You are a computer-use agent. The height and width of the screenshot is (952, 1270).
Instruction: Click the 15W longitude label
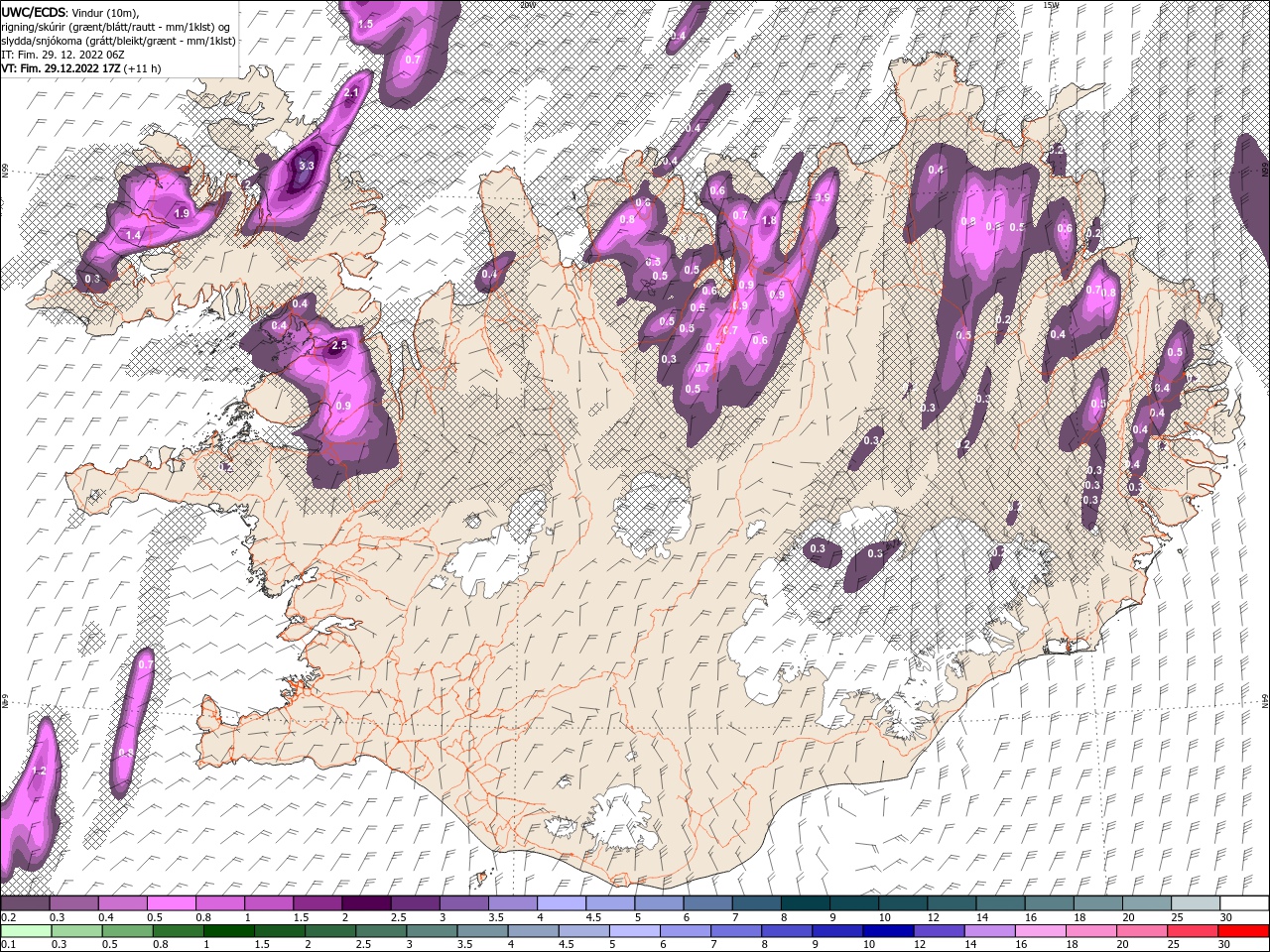[x=1052, y=5]
